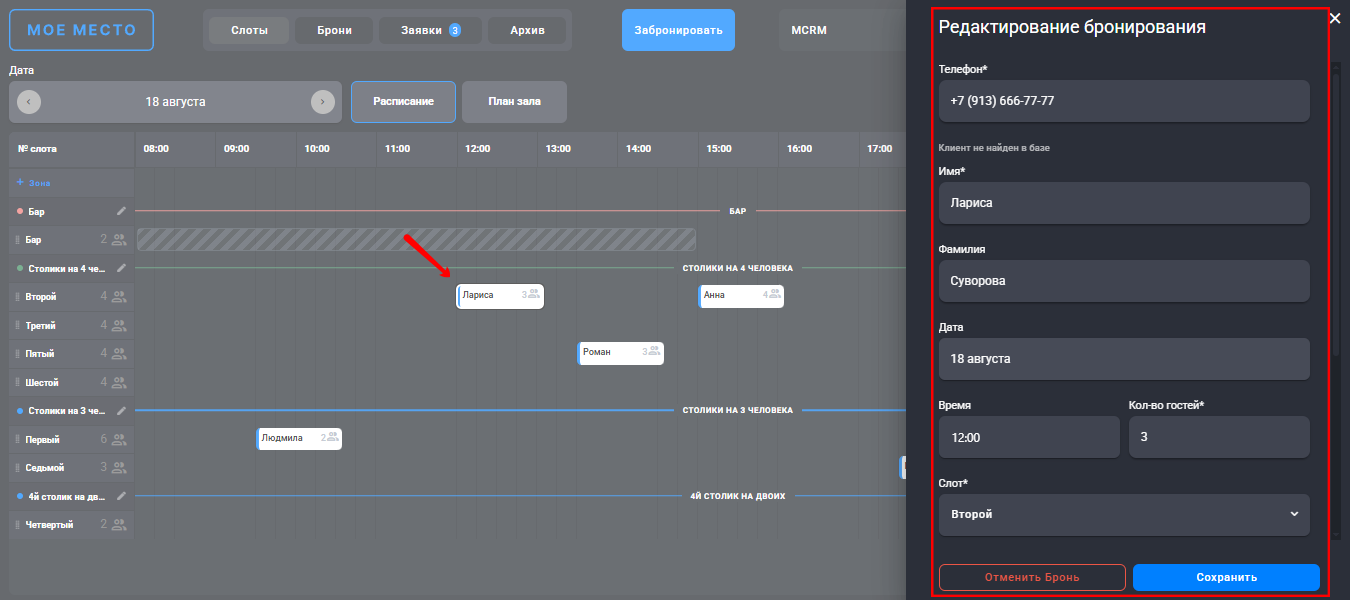Switch to the Слоты tab
Viewport: 1350px width, 600px height.
tap(249, 30)
